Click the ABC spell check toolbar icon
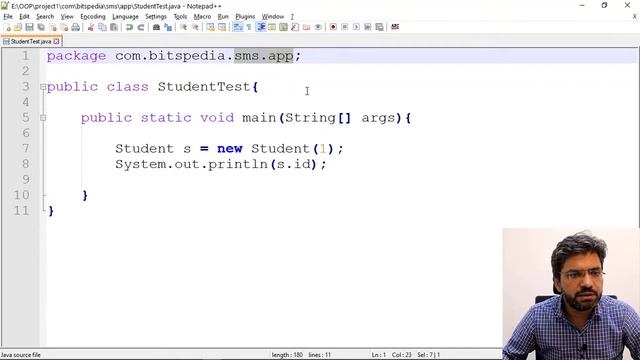Viewport: 640px width, 360px height. pos(395,27)
